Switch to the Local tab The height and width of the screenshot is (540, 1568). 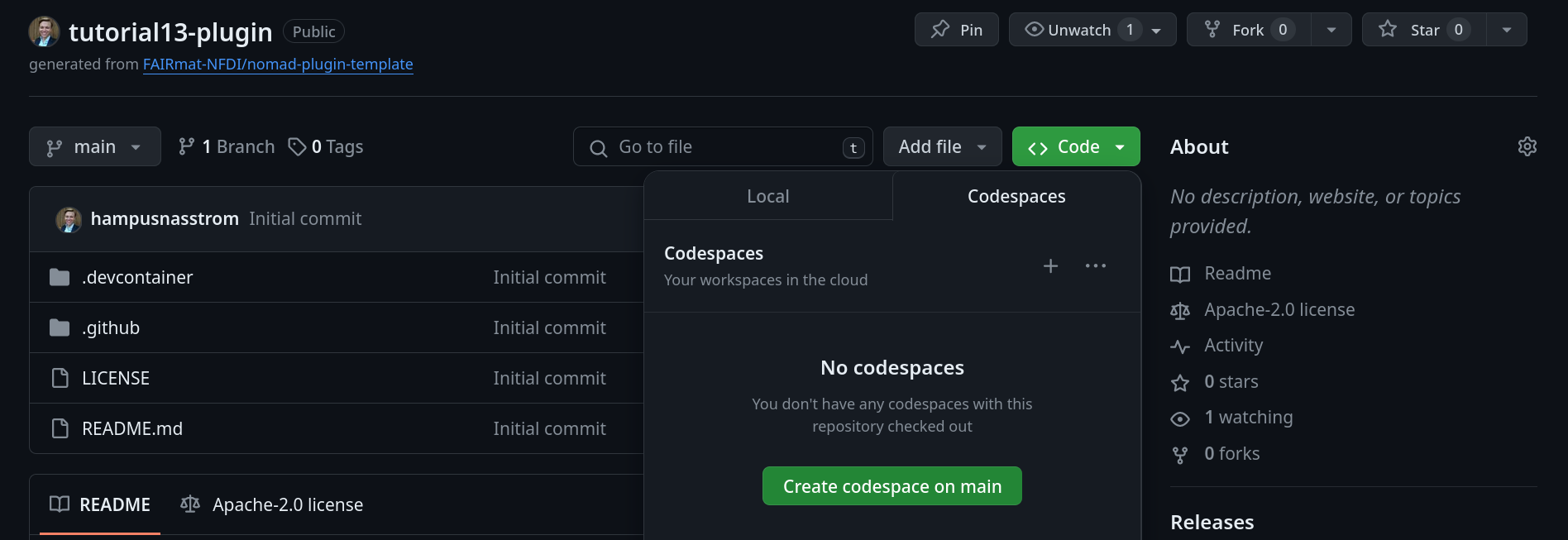pyautogui.click(x=767, y=196)
